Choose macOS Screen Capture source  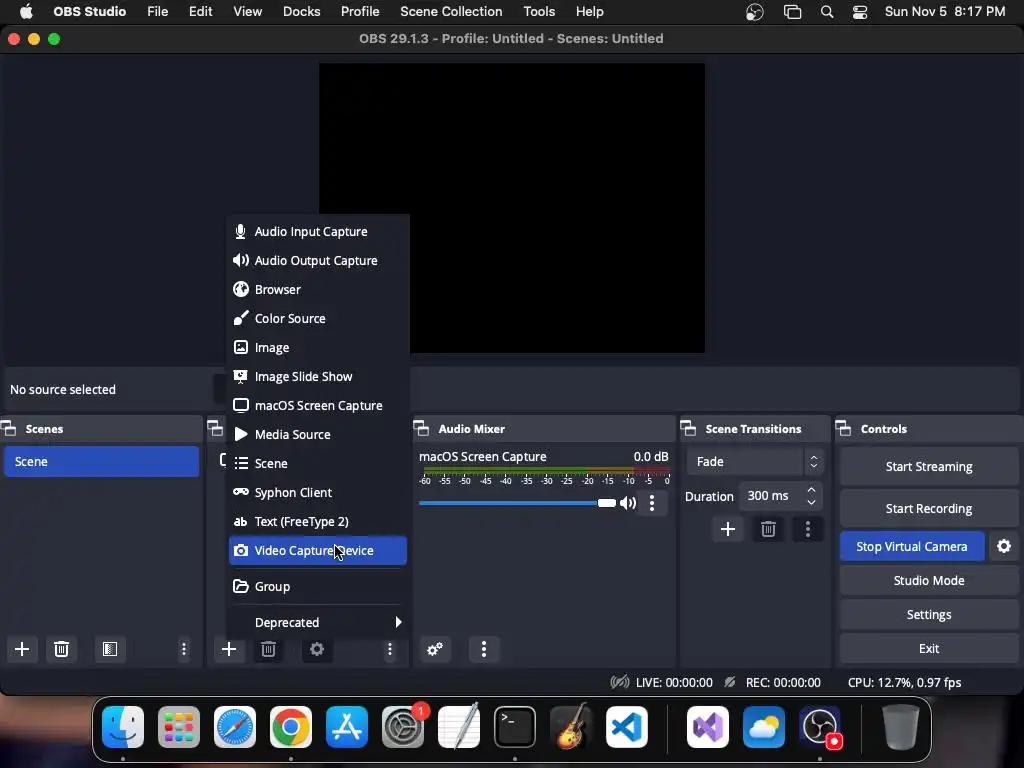317,405
